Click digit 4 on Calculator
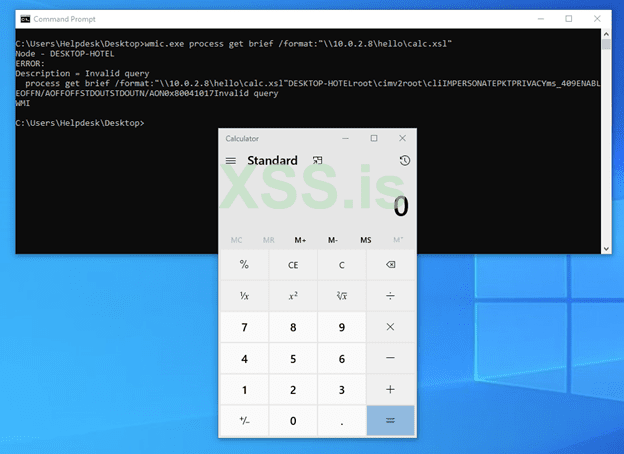This screenshot has height=454, width=624. 244,358
